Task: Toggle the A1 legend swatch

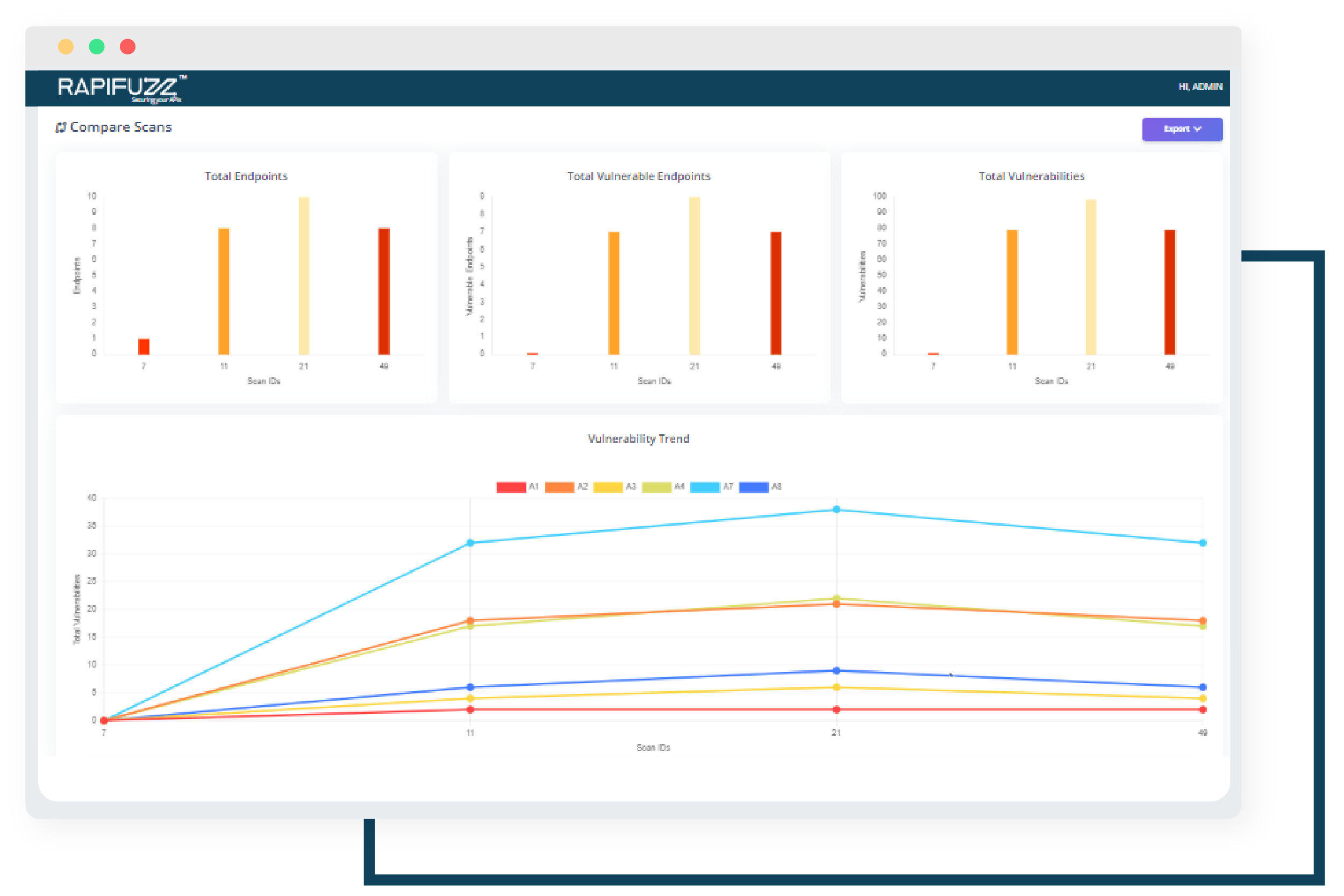Action: coord(511,488)
